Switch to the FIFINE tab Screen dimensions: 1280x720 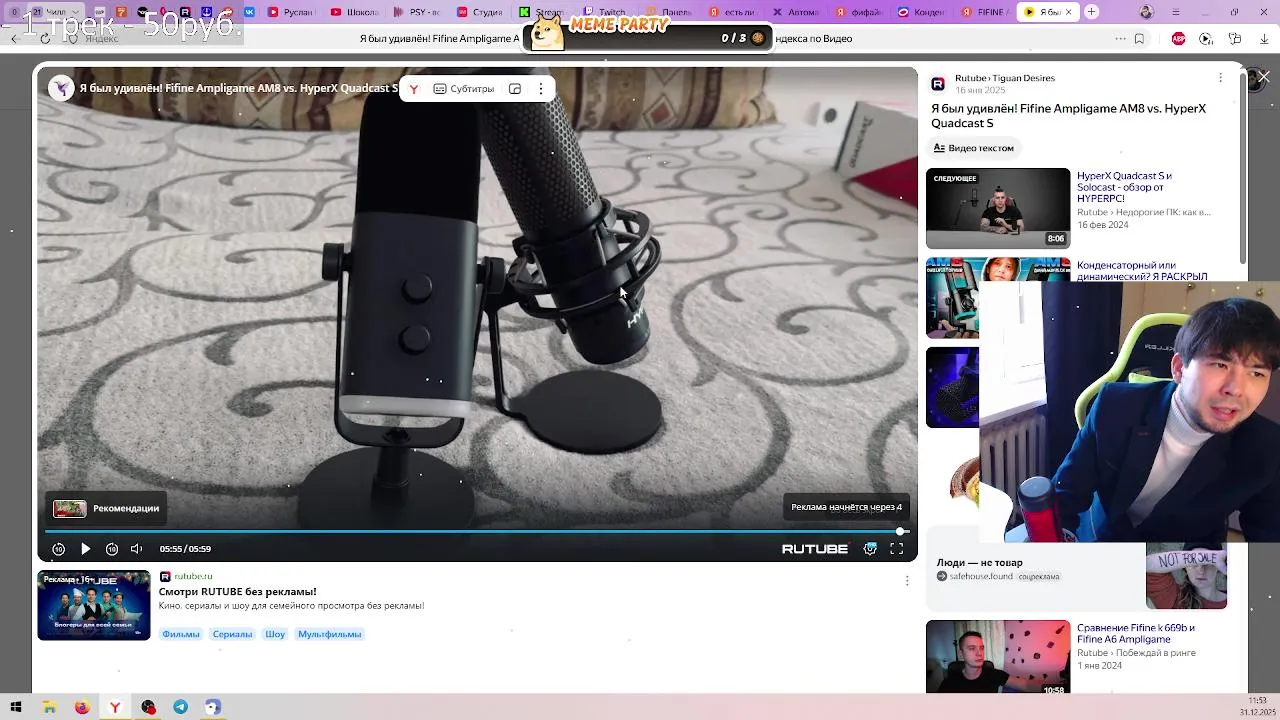pyautogui.click(x=985, y=12)
